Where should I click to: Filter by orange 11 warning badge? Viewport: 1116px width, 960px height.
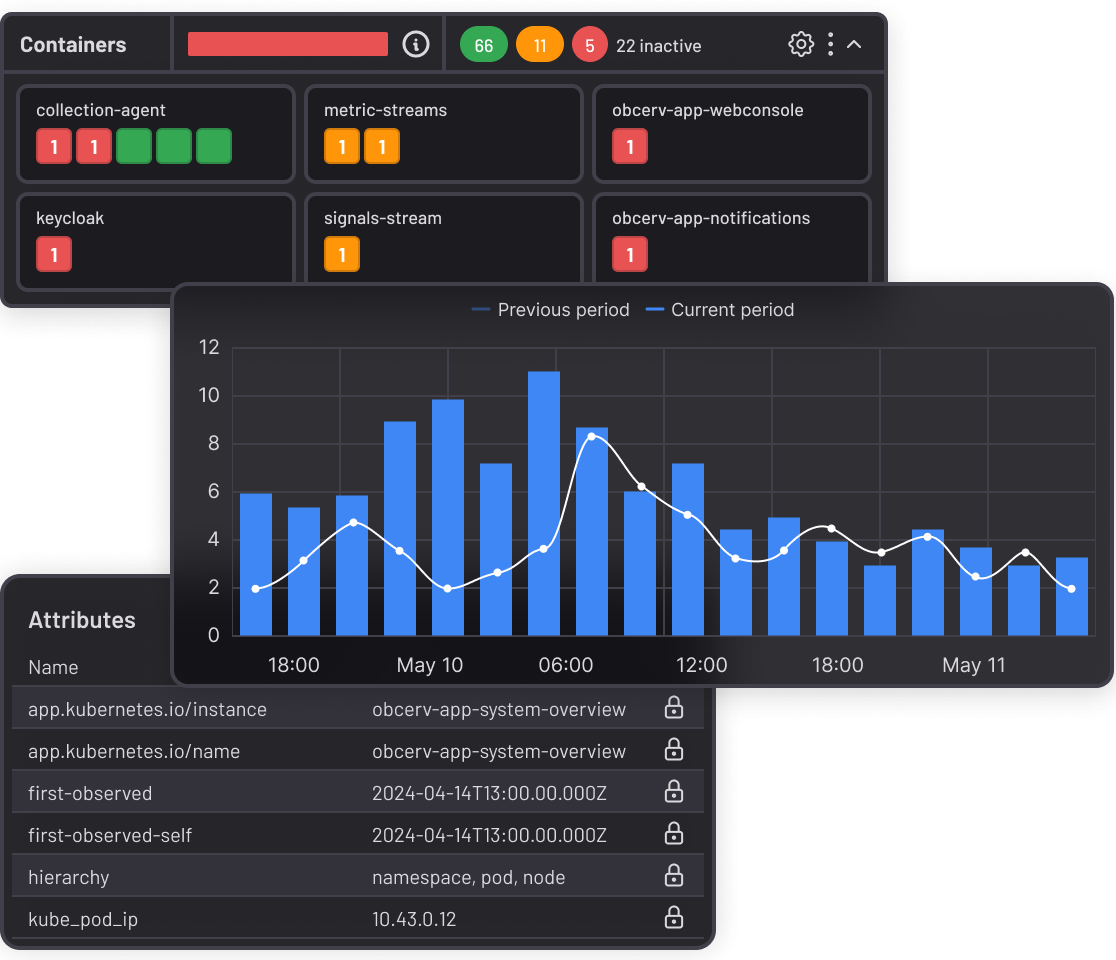point(540,45)
